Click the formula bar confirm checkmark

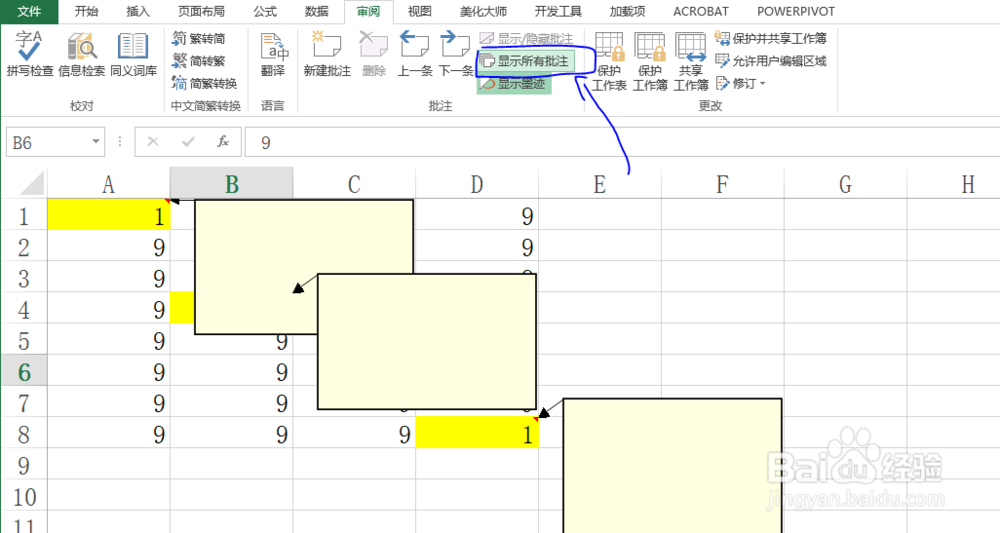coord(188,142)
